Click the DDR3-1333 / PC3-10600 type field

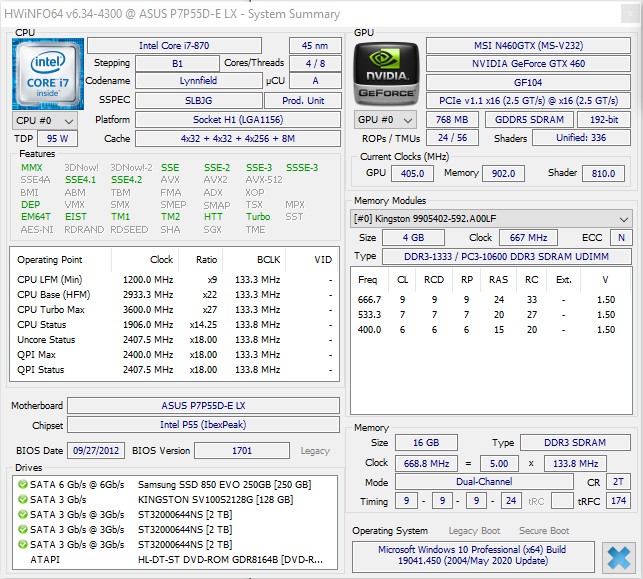[x=507, y=257]
